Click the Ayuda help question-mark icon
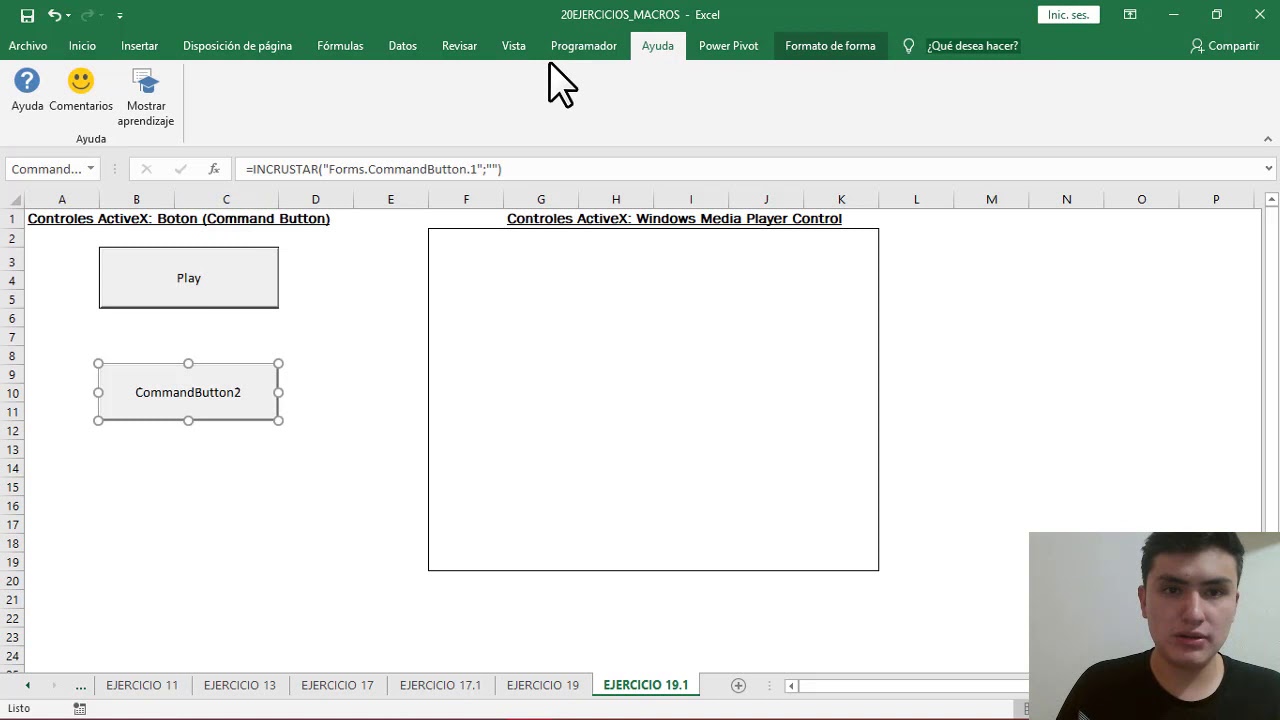The height and width of the screenshot is (720, 1280). click(x=27, y=81)
